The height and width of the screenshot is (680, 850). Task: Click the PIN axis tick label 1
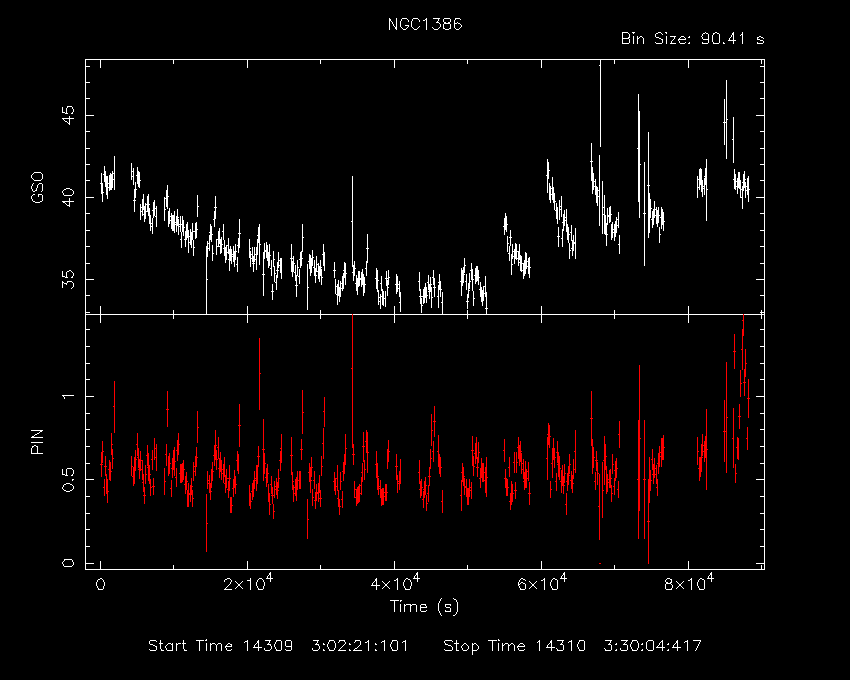68,396
